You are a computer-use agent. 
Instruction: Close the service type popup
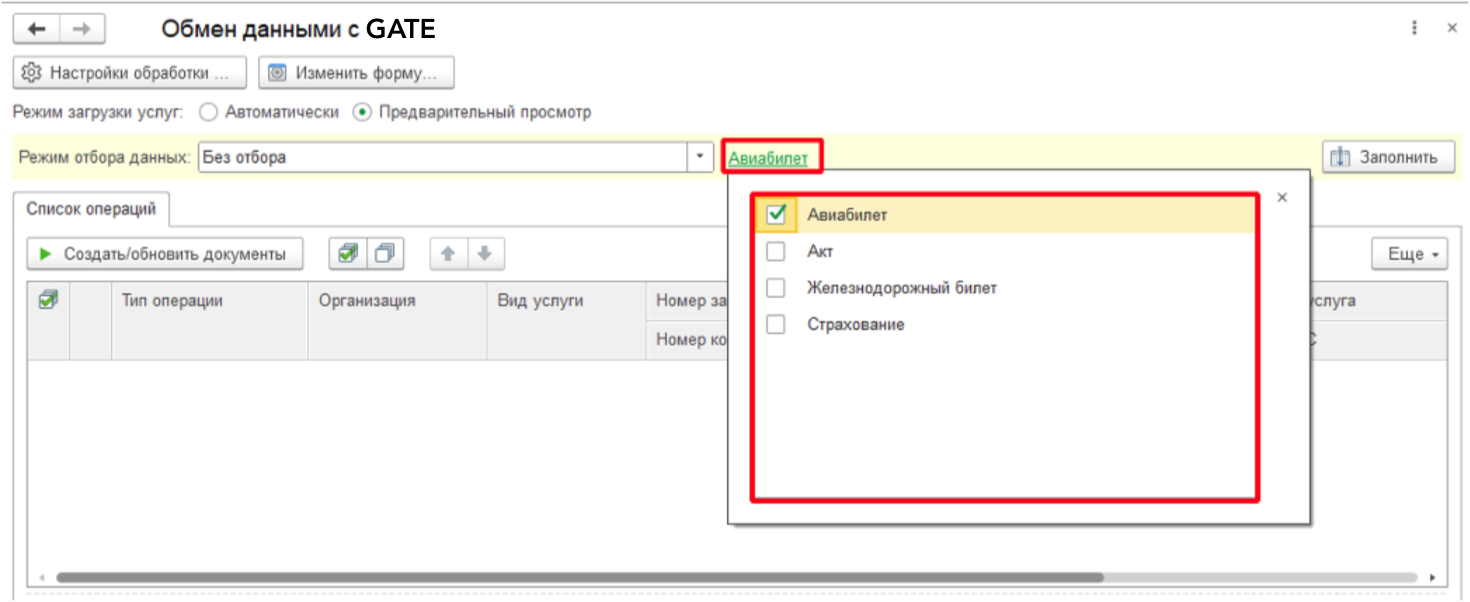[1282, 198]
